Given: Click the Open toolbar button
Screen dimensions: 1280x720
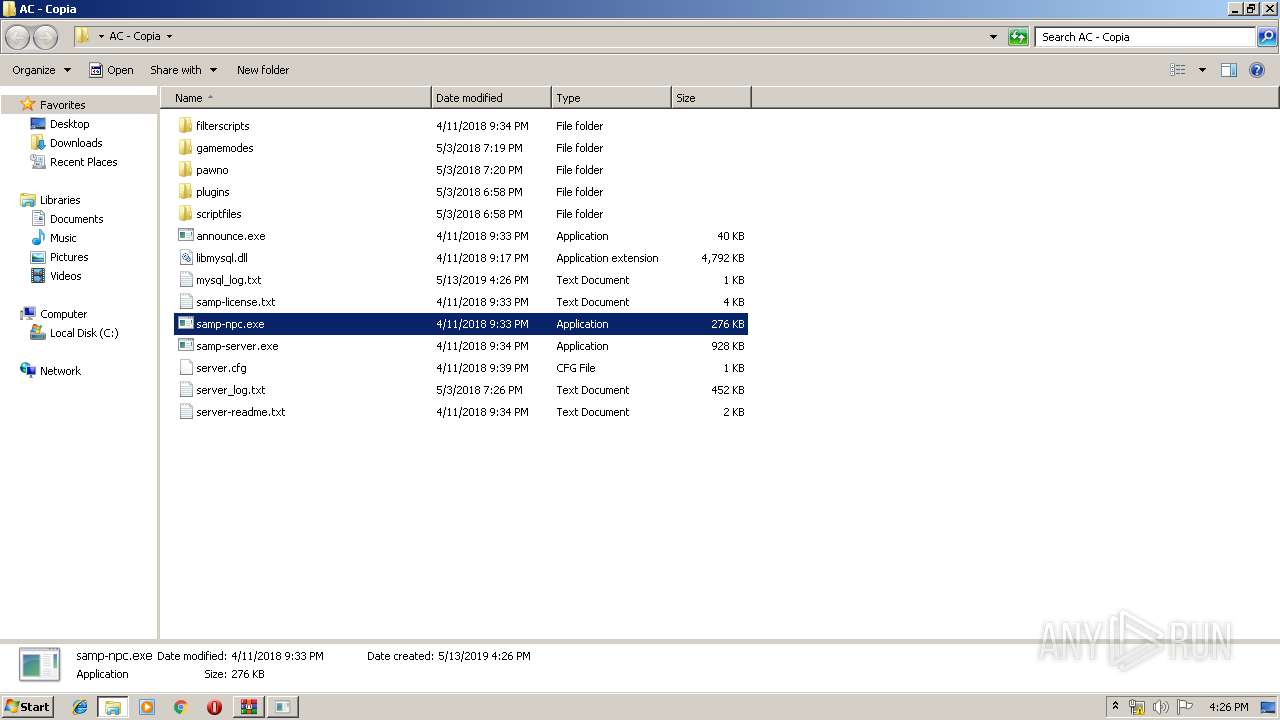Looking at the screenshot, I should coord(111,70).
